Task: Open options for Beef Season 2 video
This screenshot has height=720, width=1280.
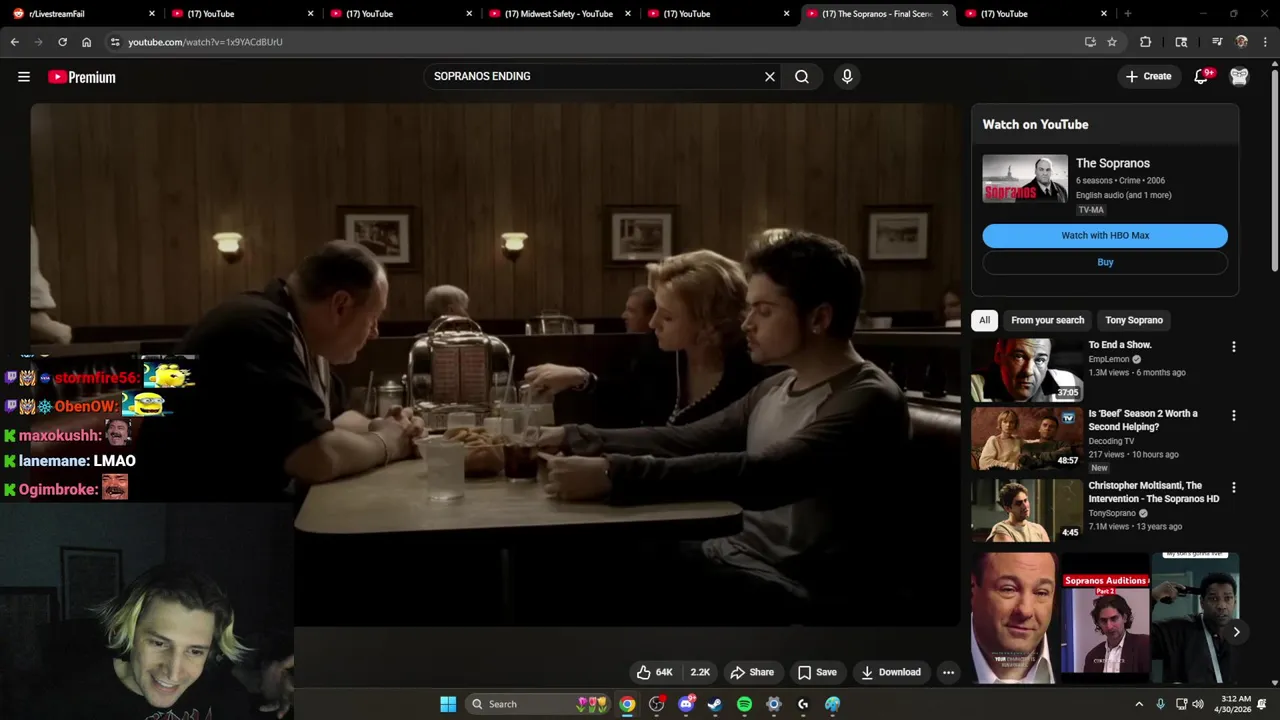Action: (1233, 415)
